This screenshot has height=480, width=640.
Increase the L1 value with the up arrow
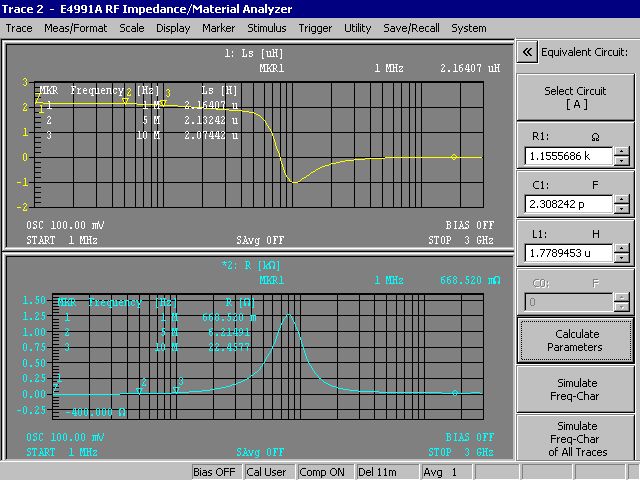(622, 248)
